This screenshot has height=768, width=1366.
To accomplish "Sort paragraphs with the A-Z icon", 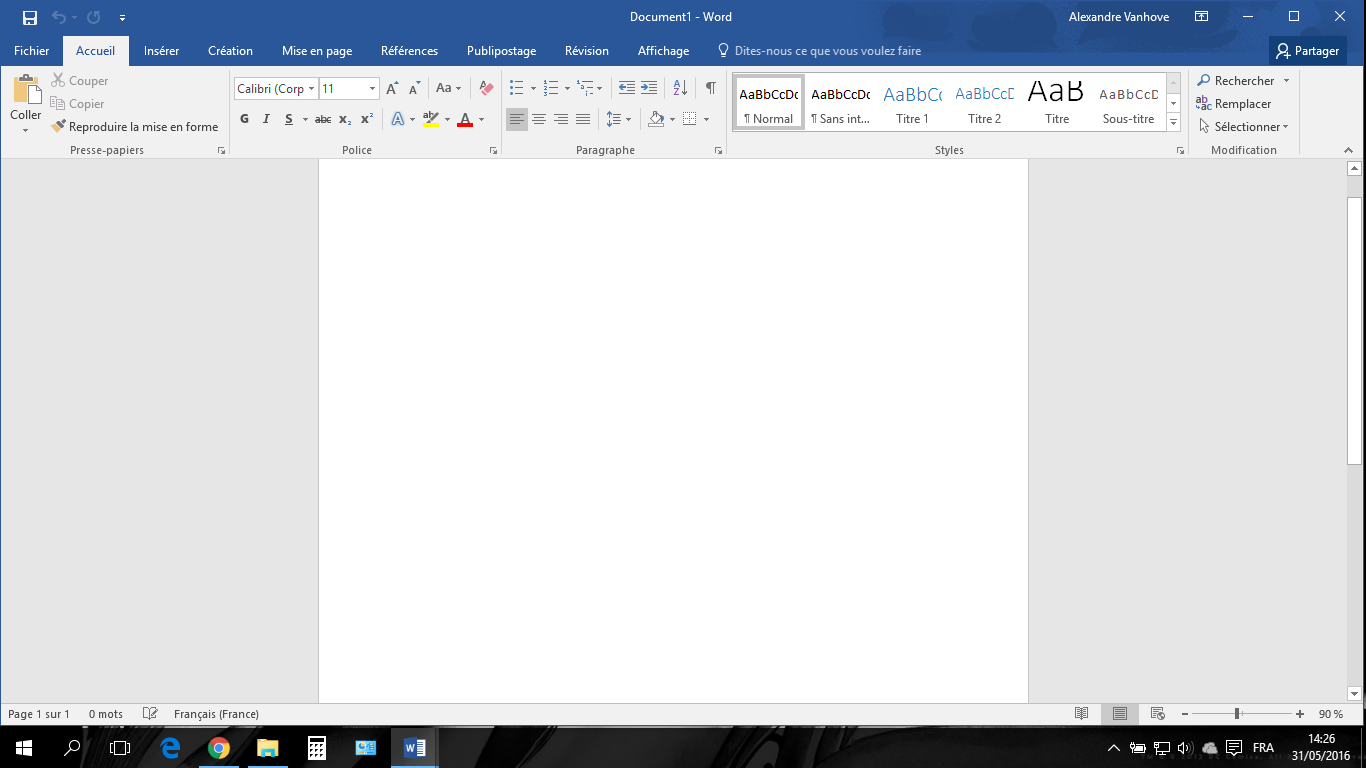I will [x=680, y=88].
